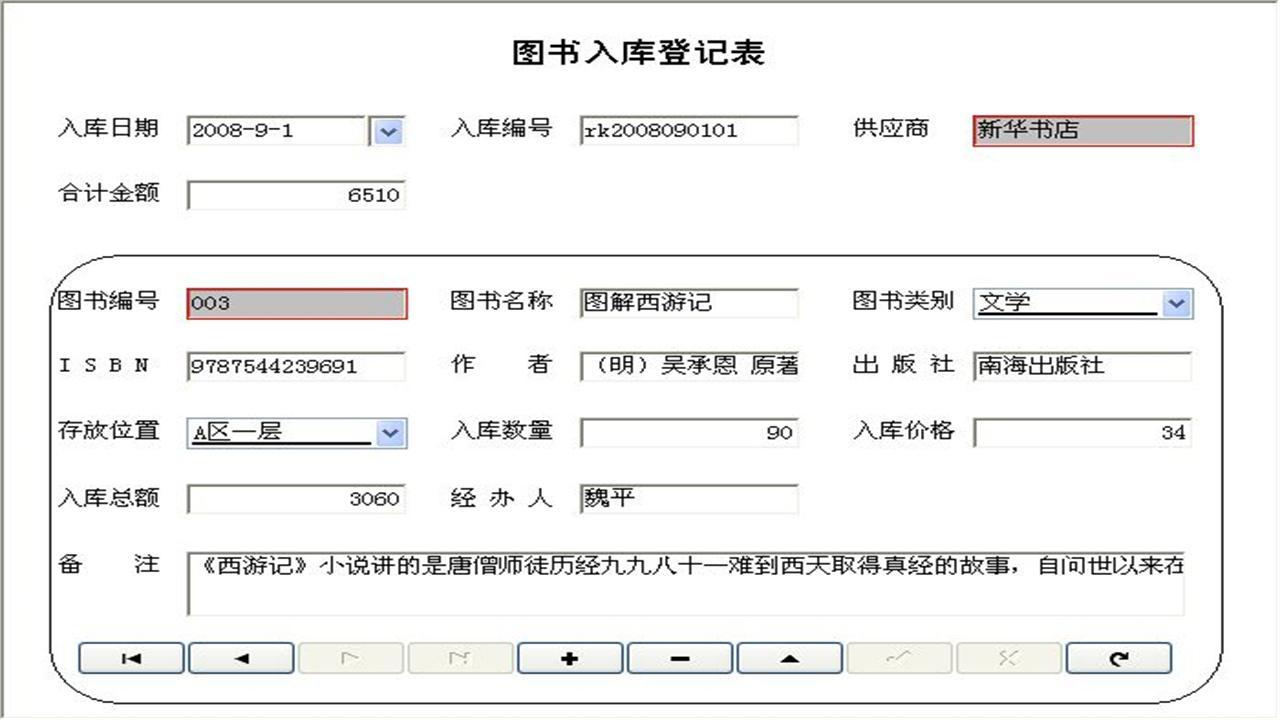The image size is (1280, 720).
Task: Open the 入库日期 date picker dropdown
Action: [x=387, y=131]
